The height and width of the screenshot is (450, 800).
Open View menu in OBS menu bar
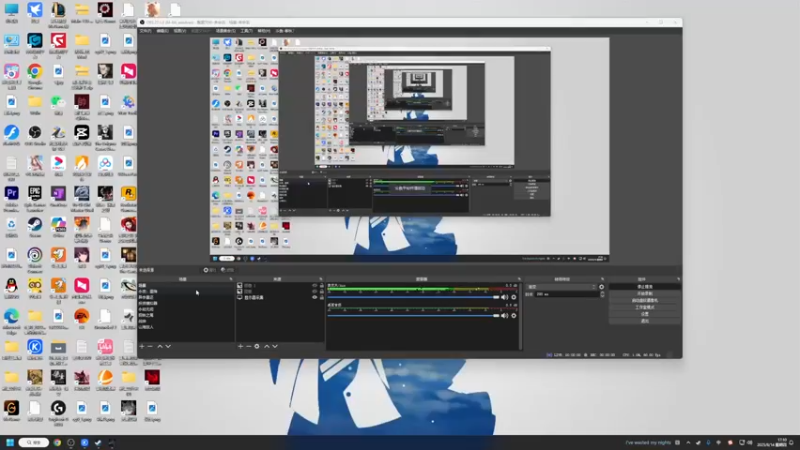(x=179, y=31)
